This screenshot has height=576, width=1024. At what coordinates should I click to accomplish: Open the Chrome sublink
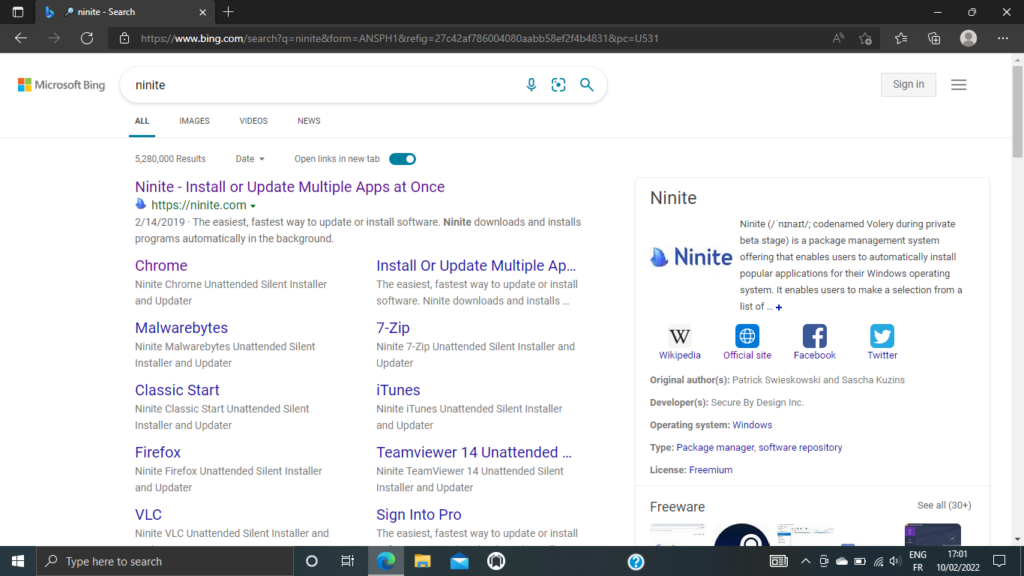(161, 266)
